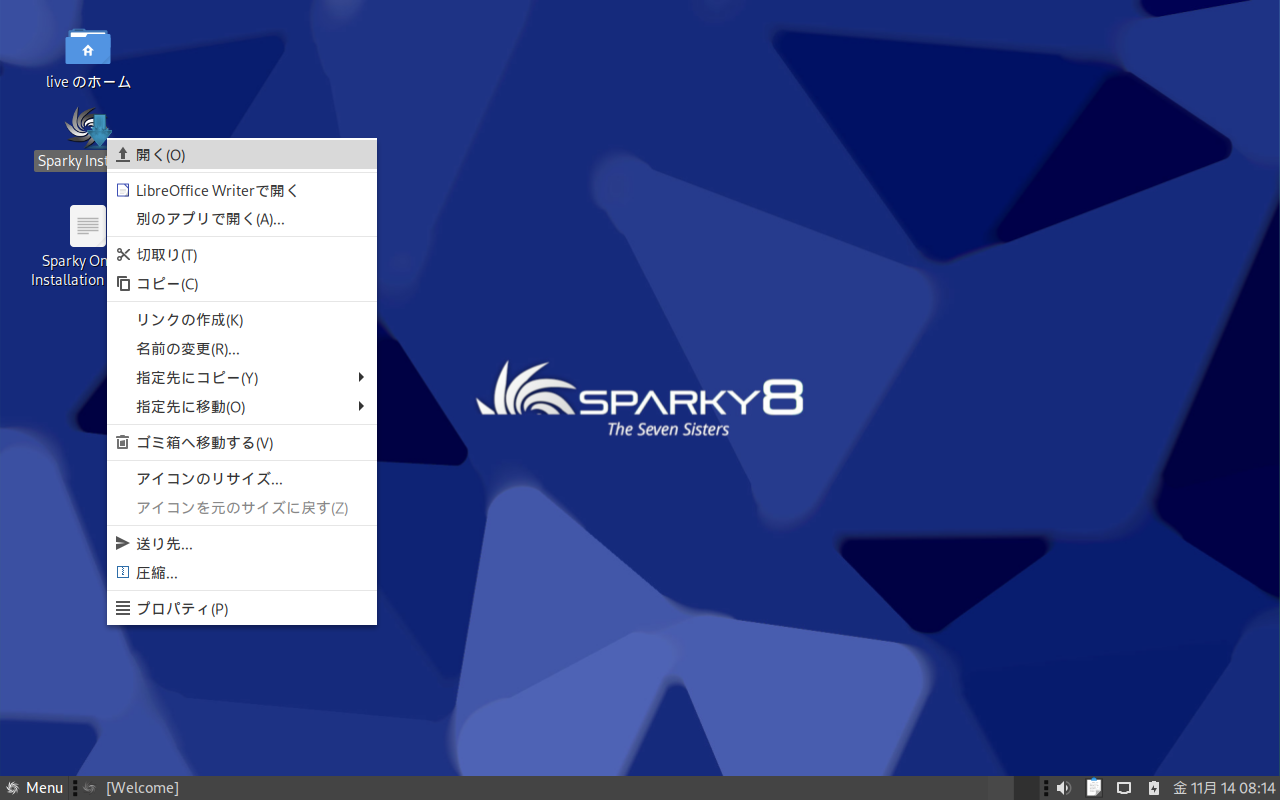Open with LibreOffice Writer menu entry
This screenshot has width=1280, height=800.
pos(242,190)
